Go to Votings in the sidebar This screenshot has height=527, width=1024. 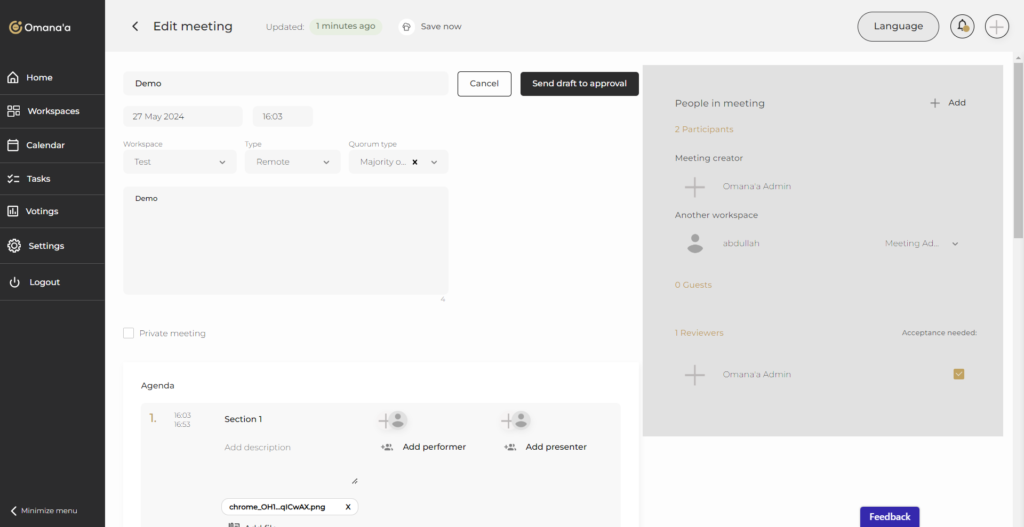point(42,212)
